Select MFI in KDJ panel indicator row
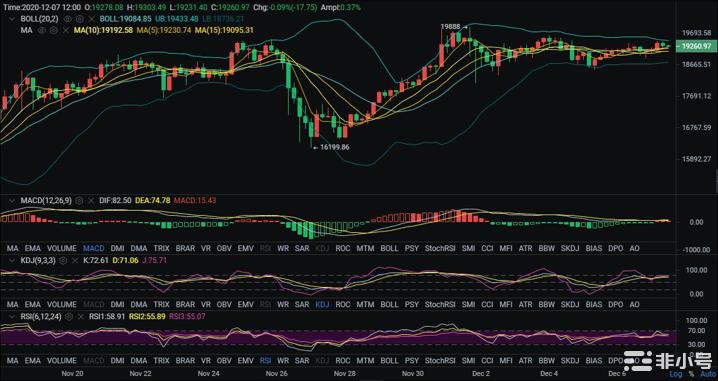This screenshot has height=381, width=718. (x=506, y=305)
